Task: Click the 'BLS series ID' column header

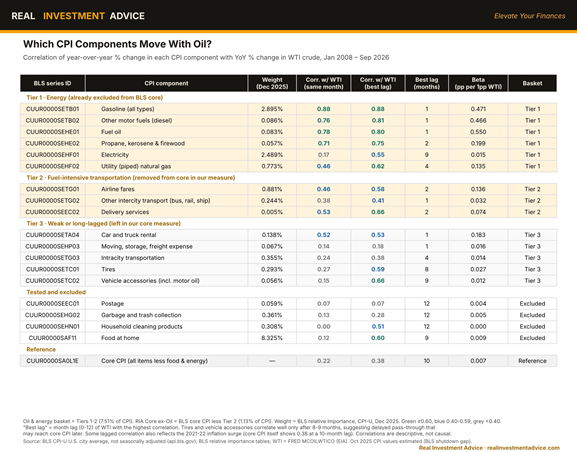Action: [52, 83]
